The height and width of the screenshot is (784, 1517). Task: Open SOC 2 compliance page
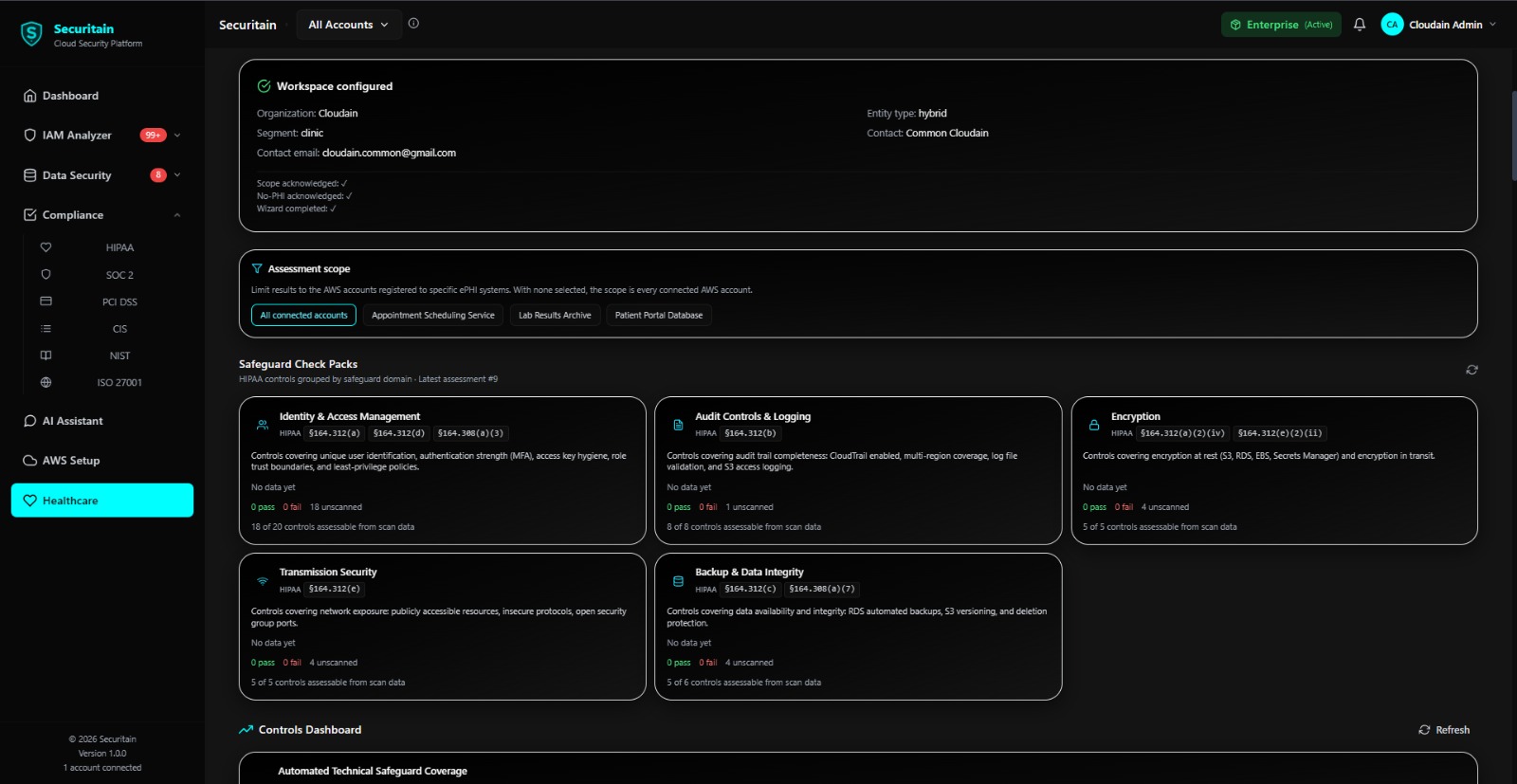tap(119, 275)
